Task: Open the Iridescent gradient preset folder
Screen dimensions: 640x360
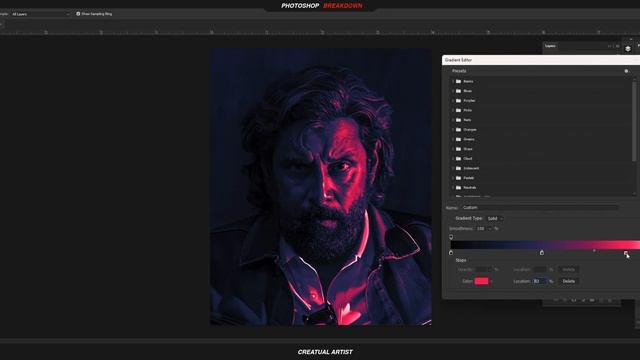Action: click(x=458, y=168)
